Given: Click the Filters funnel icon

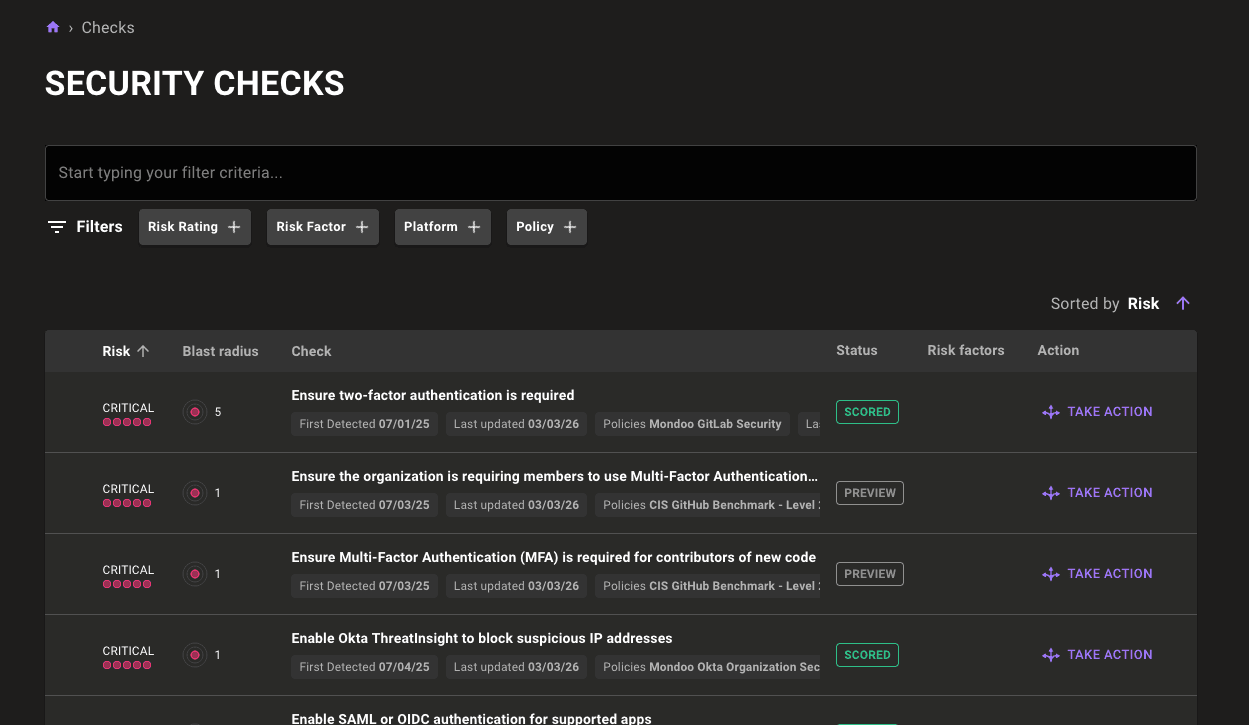Looking at the screenshot, I should (x=56, y=226).
